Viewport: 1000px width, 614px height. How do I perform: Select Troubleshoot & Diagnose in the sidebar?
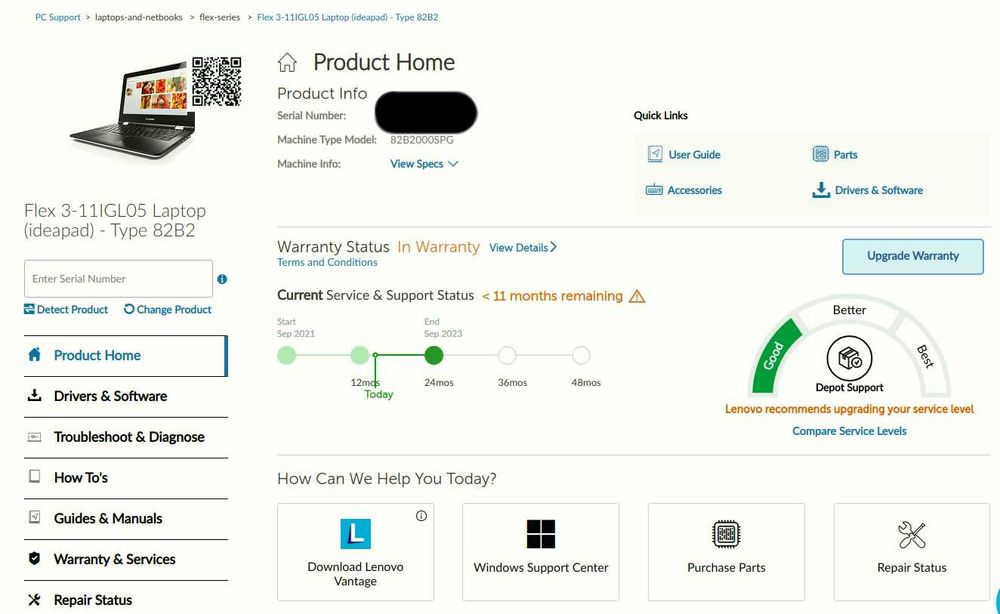(128, 437)
